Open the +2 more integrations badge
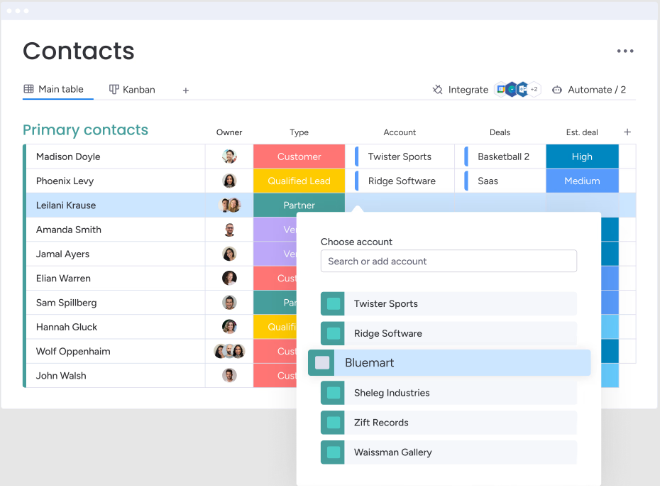The image size is (660, 486). 534,89
